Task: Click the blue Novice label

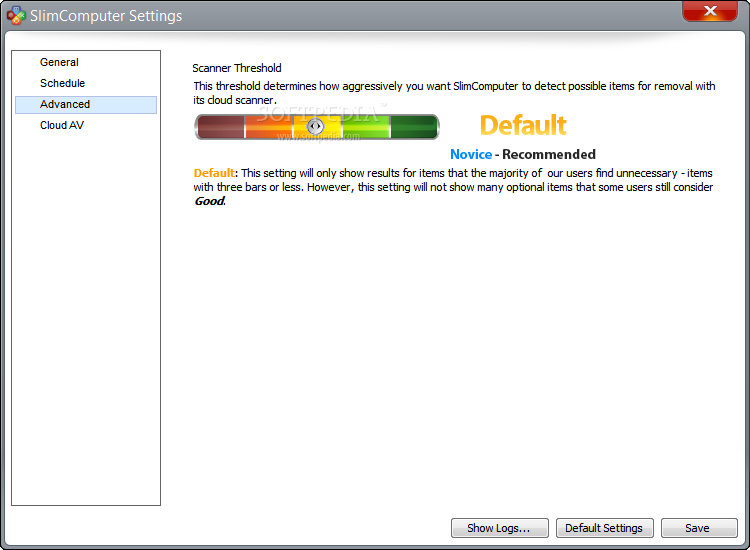Action: point(471,154)
